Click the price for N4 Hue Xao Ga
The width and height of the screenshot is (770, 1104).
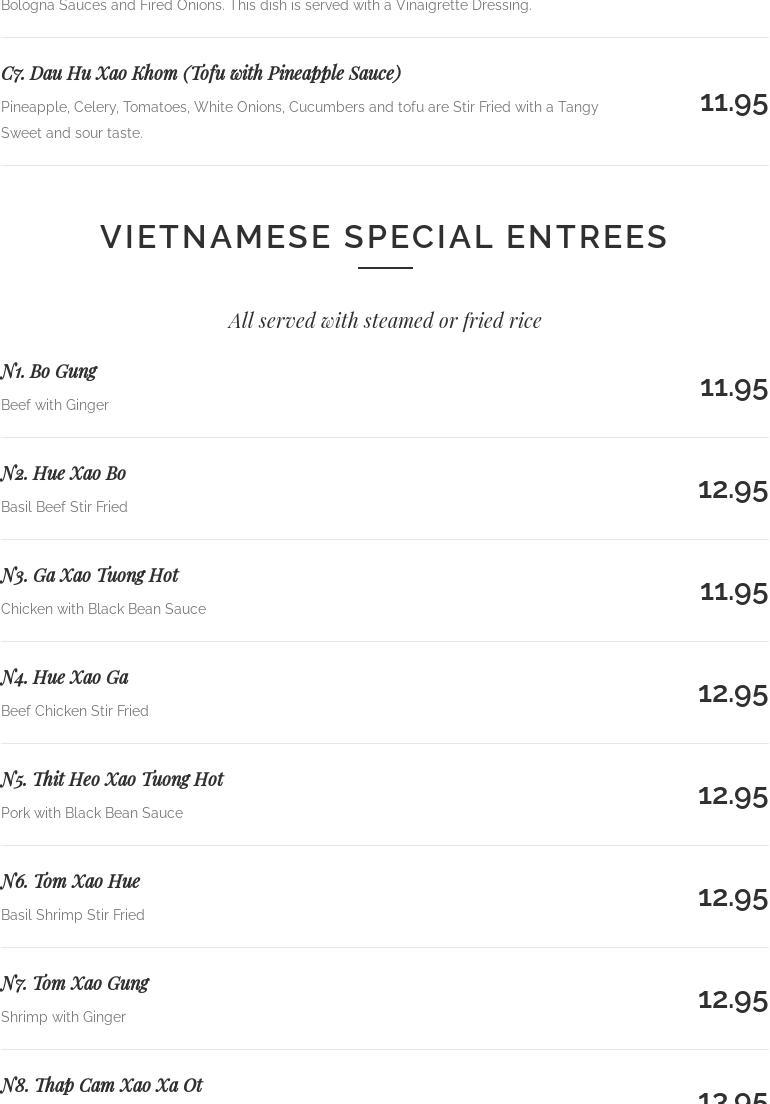click(732, 692)
